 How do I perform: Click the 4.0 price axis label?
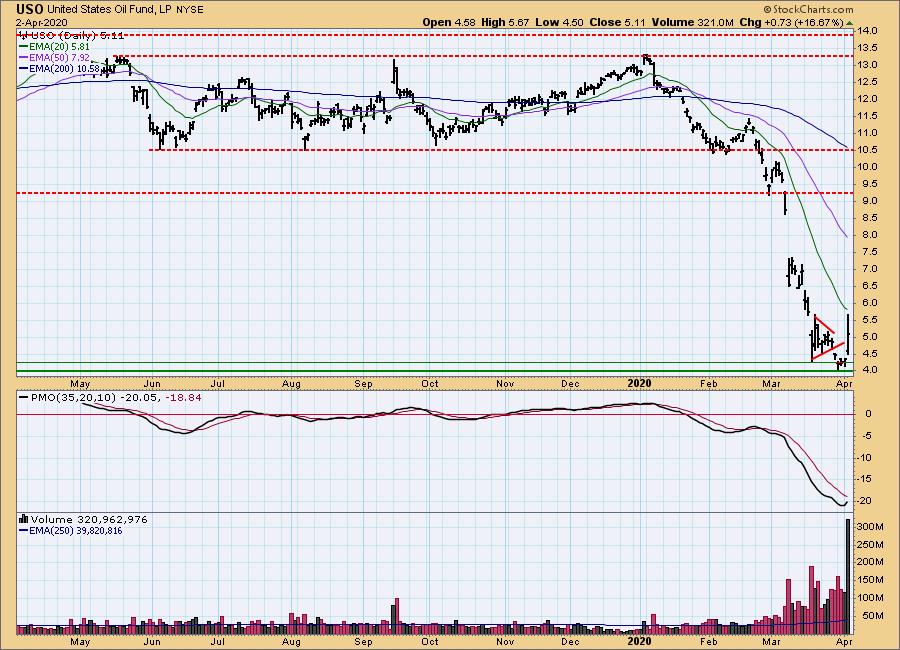(x=868, y=370)
